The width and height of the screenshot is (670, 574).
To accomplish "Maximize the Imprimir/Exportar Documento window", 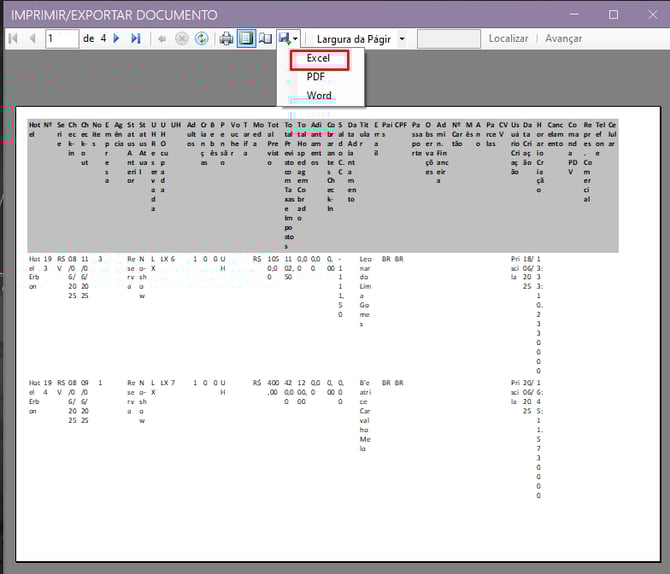I will [x=613, y=14].
